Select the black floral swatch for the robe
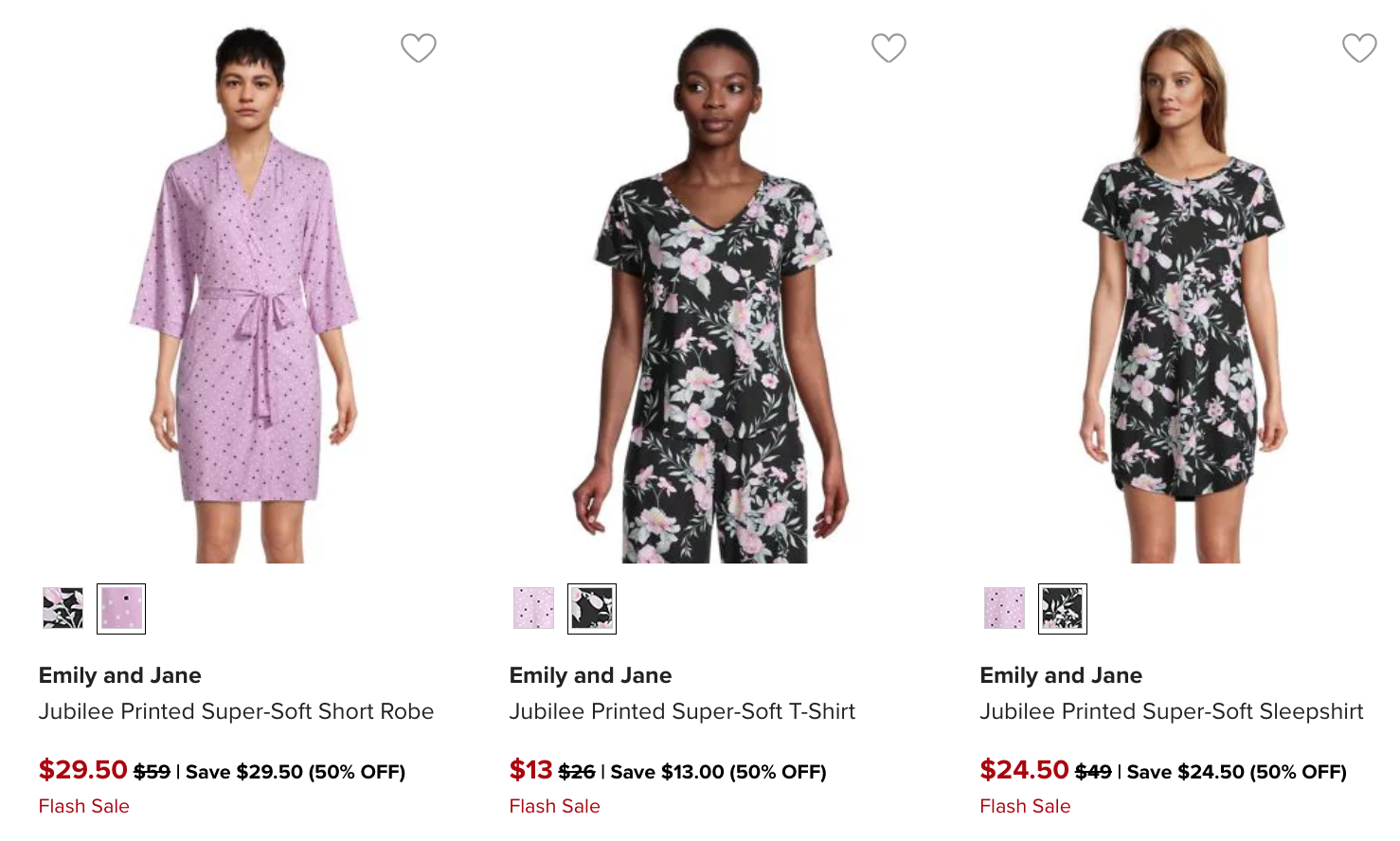 pyautogui.click(x=62, y=609)
